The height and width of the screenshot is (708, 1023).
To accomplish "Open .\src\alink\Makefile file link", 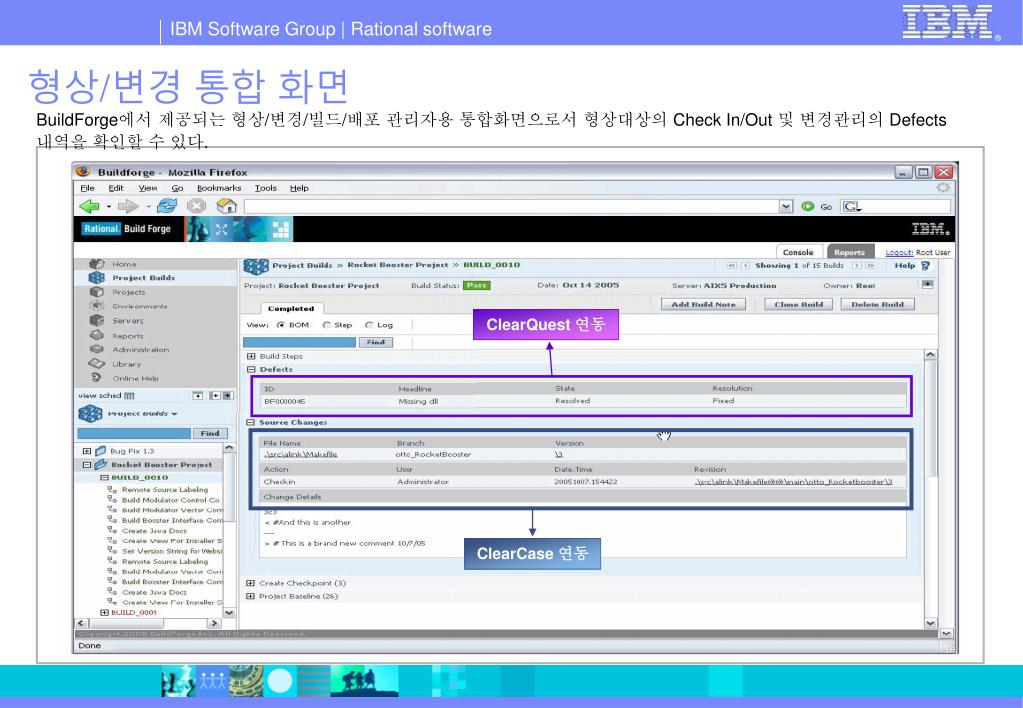I will [x=301, y=454].
